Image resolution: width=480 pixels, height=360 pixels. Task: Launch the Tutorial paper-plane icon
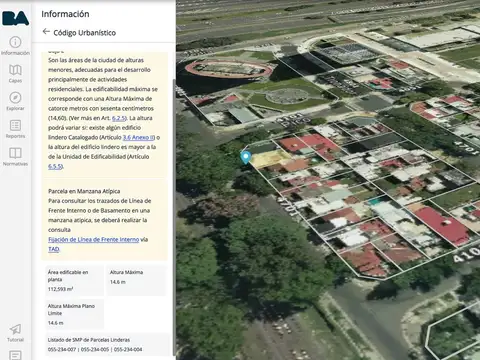(15, 333)
